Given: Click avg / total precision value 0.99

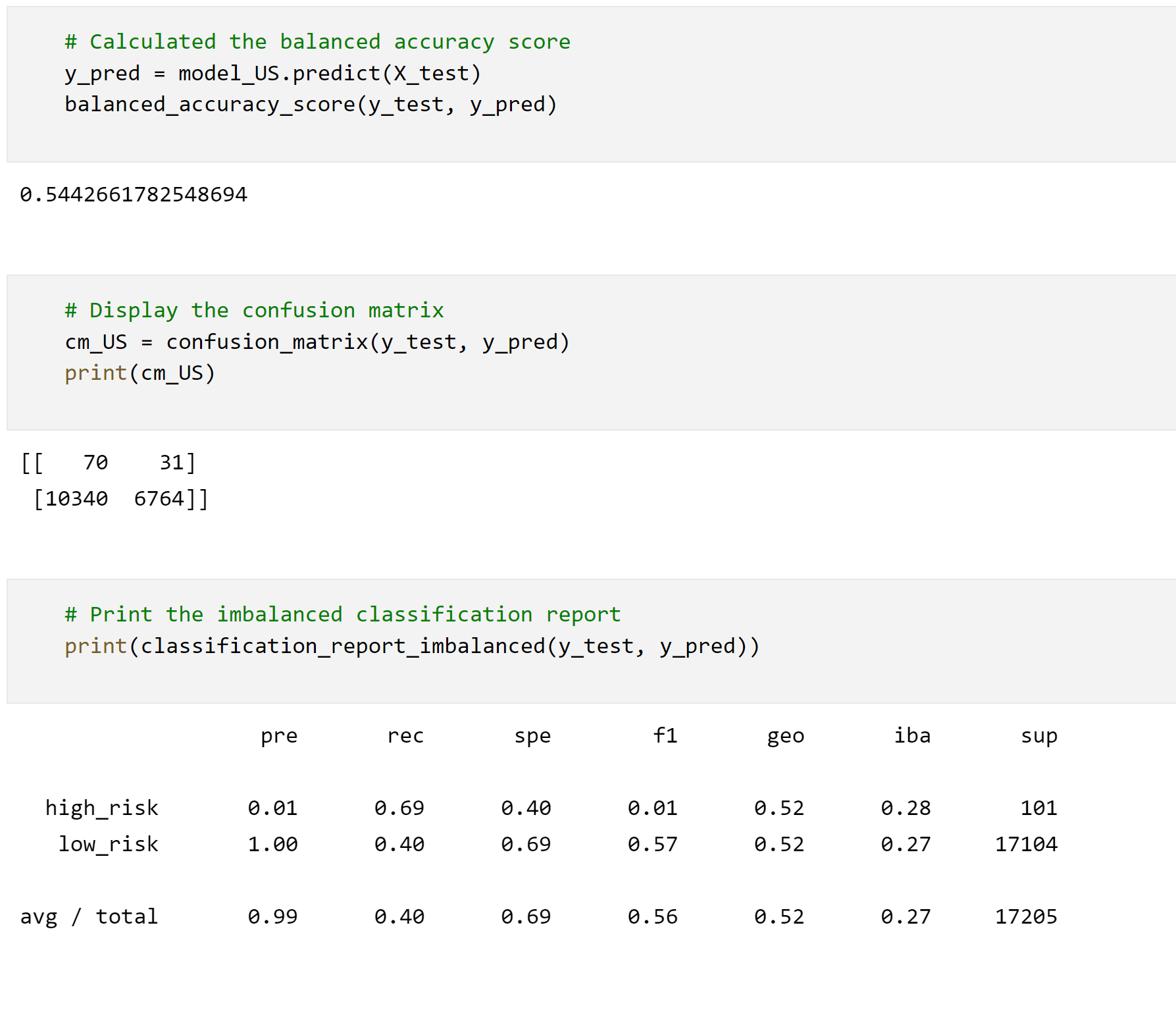Looking at the screenshot, I should 272,917.
